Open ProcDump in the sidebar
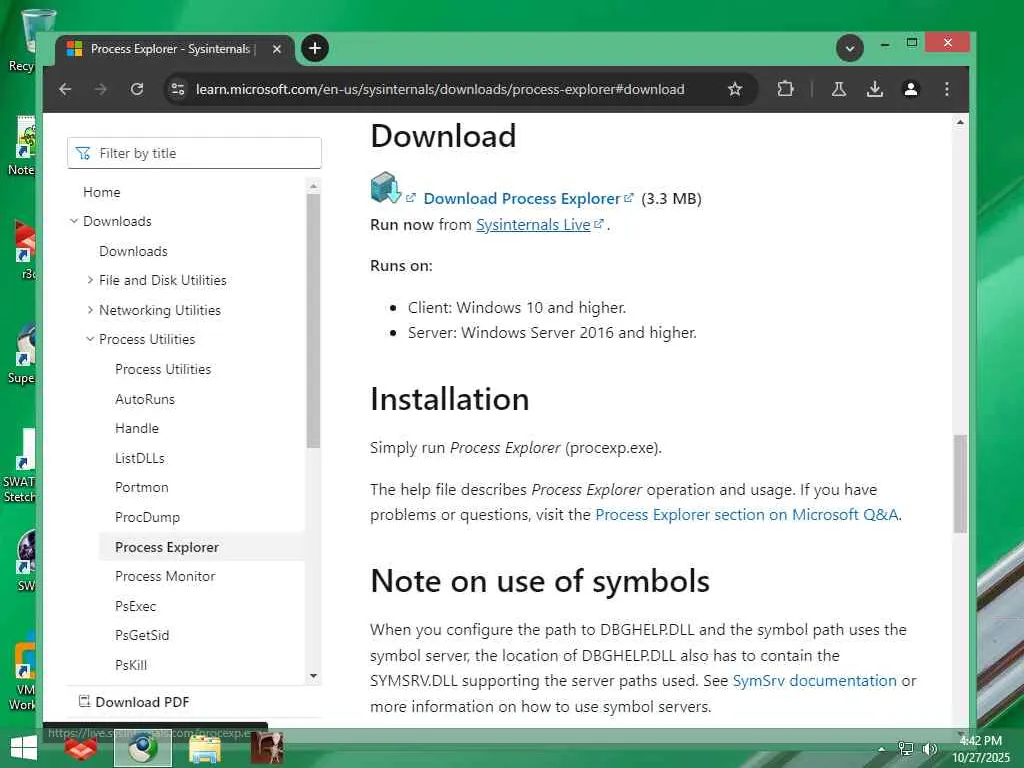This screenshot has width=1024, height=768. 148,517
